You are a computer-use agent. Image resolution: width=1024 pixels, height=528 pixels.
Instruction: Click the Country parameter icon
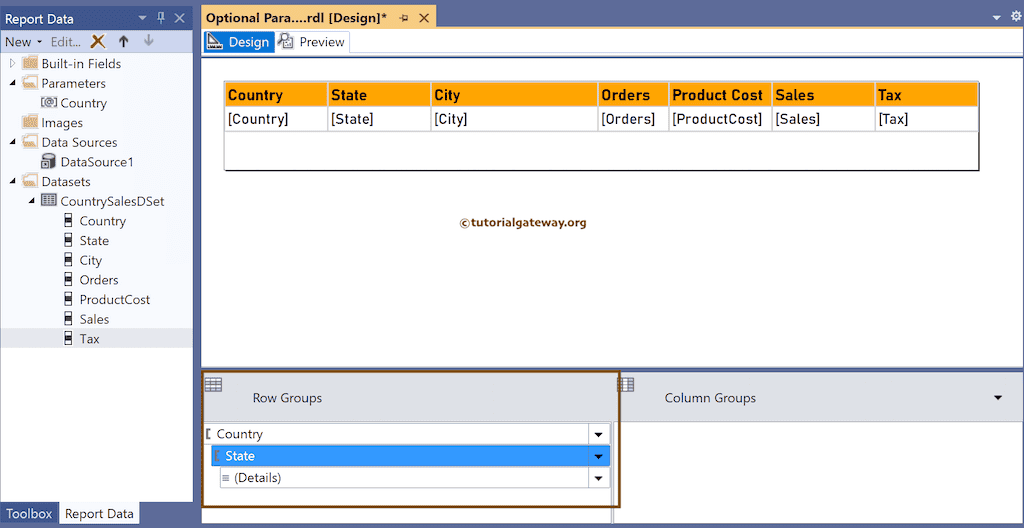point(48,103)
